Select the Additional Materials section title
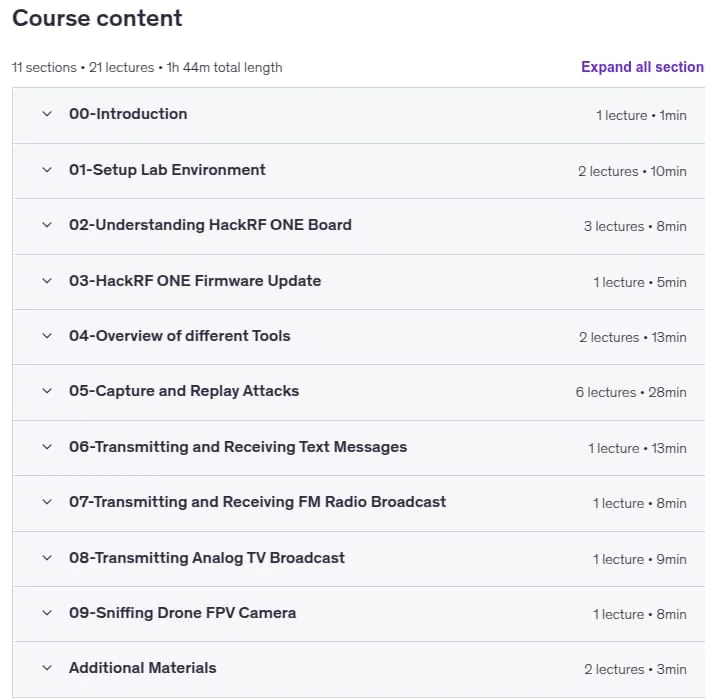 143,668
